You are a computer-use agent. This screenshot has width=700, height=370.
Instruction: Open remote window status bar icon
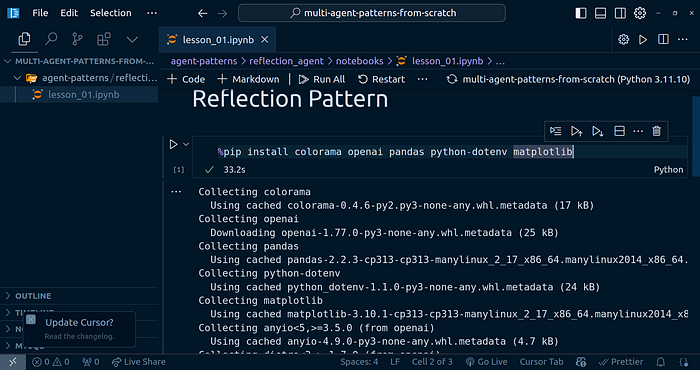[12, 362]
